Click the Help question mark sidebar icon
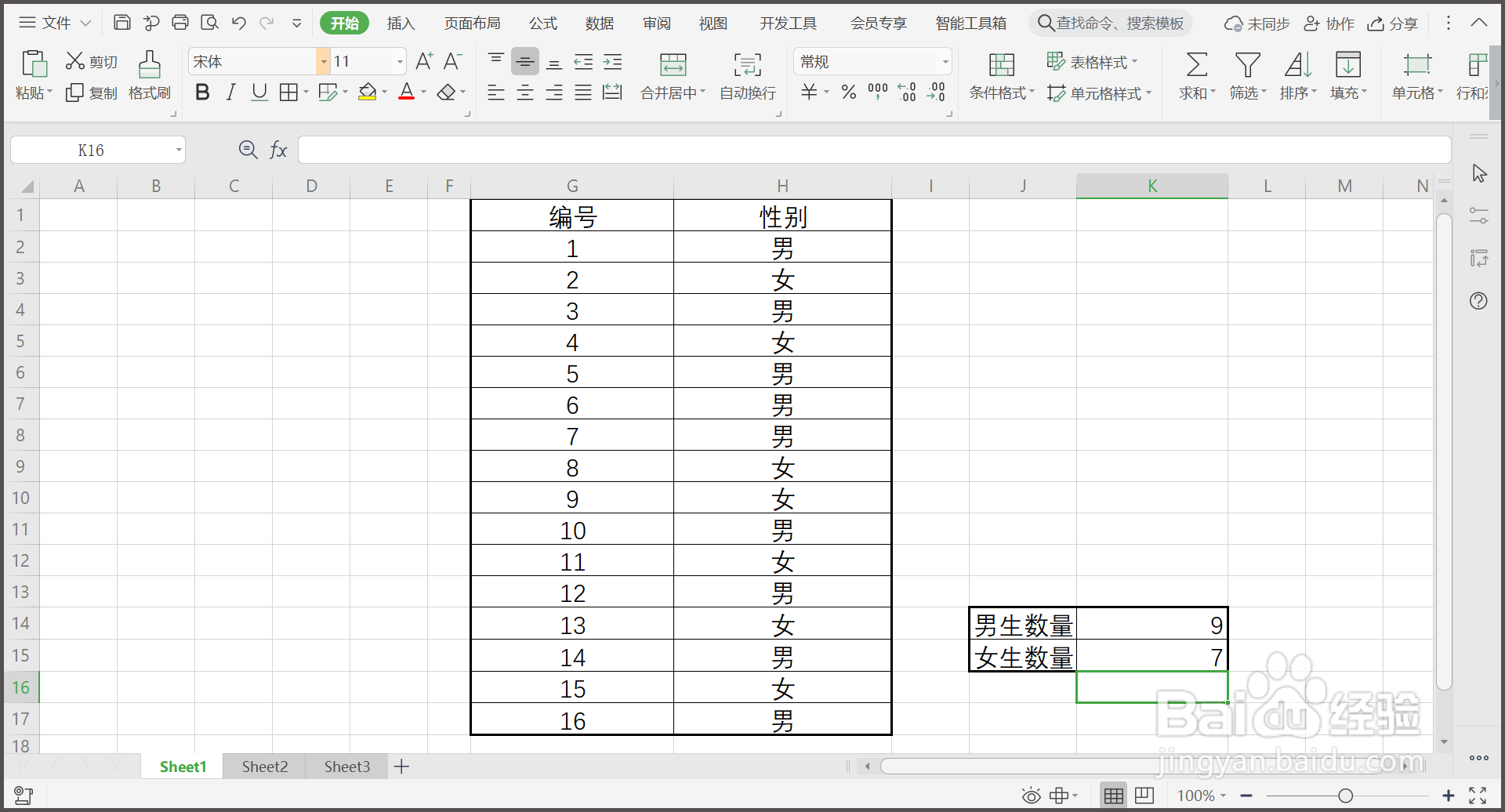This screenshot has width=1505, height=812. pos(1478,301)
